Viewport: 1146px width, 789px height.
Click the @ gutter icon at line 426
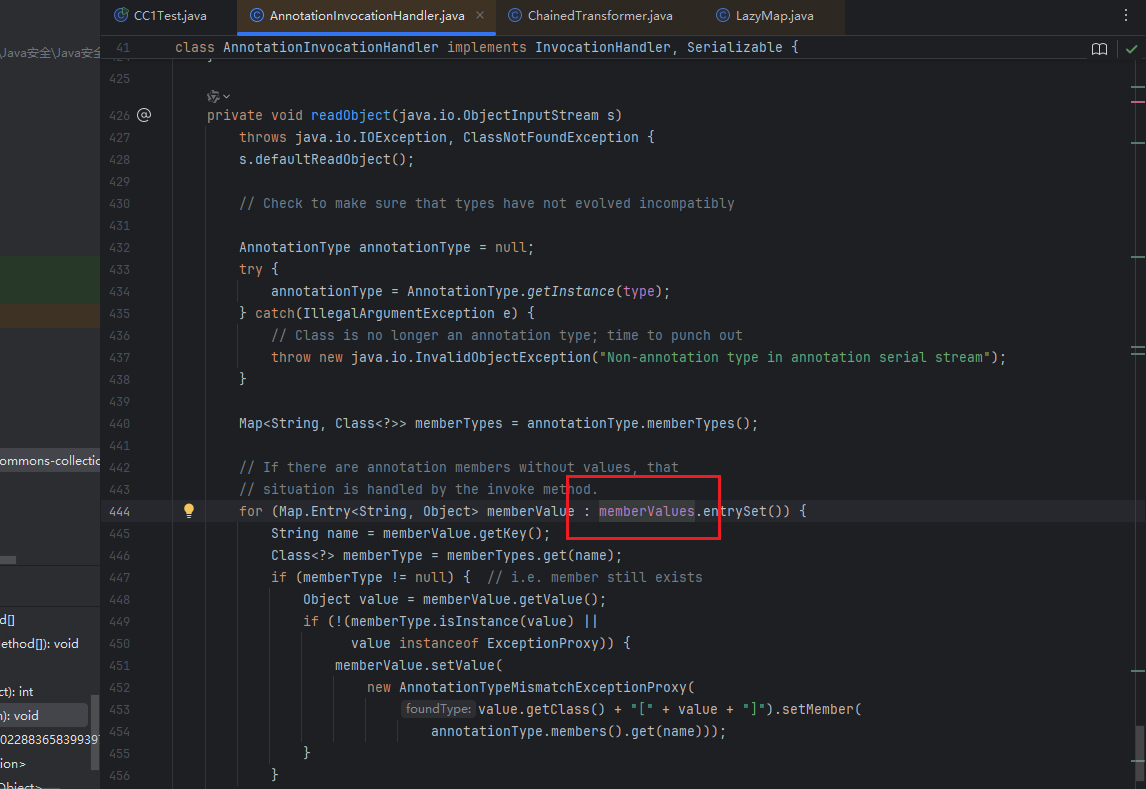[x=144, y=115]
